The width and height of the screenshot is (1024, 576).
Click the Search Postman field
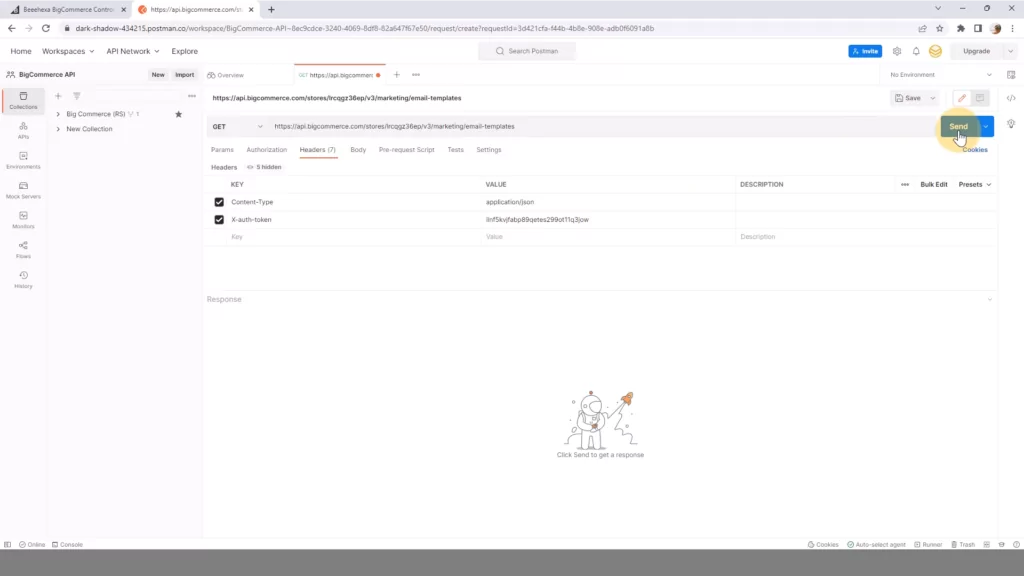pos(527,51)
